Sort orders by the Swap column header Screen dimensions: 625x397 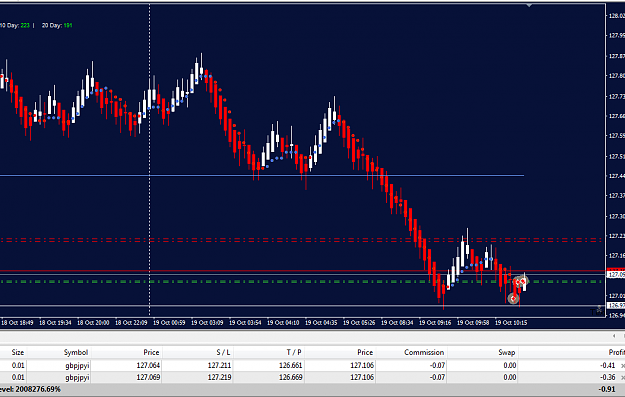(507, 352)
